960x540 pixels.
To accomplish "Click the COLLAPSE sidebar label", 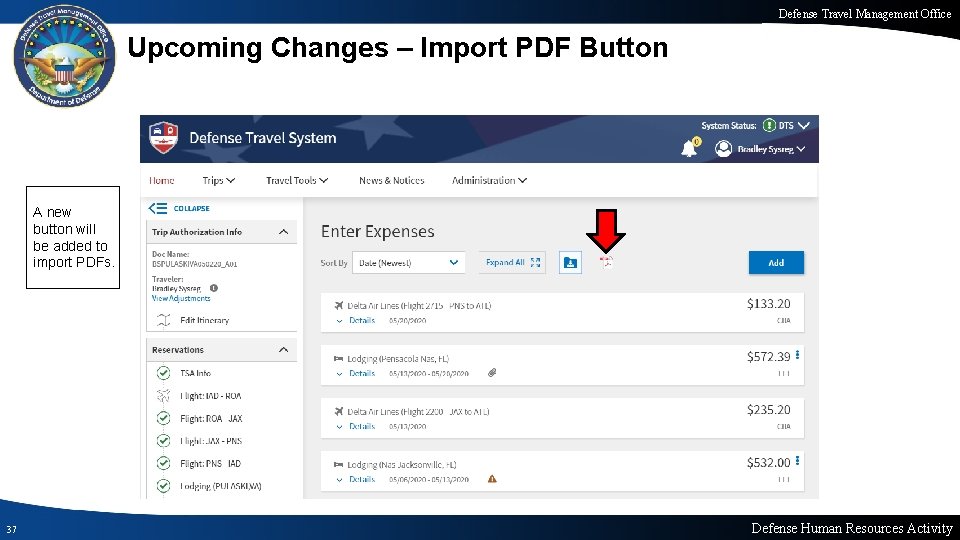I will 192,208.
